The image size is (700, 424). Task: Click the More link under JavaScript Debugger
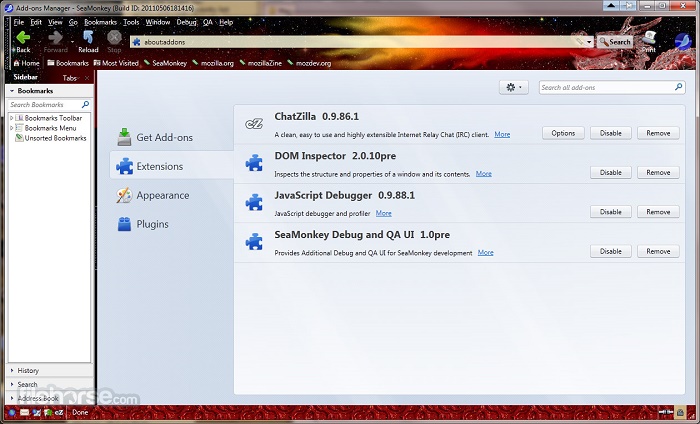[x=383, y=213]
